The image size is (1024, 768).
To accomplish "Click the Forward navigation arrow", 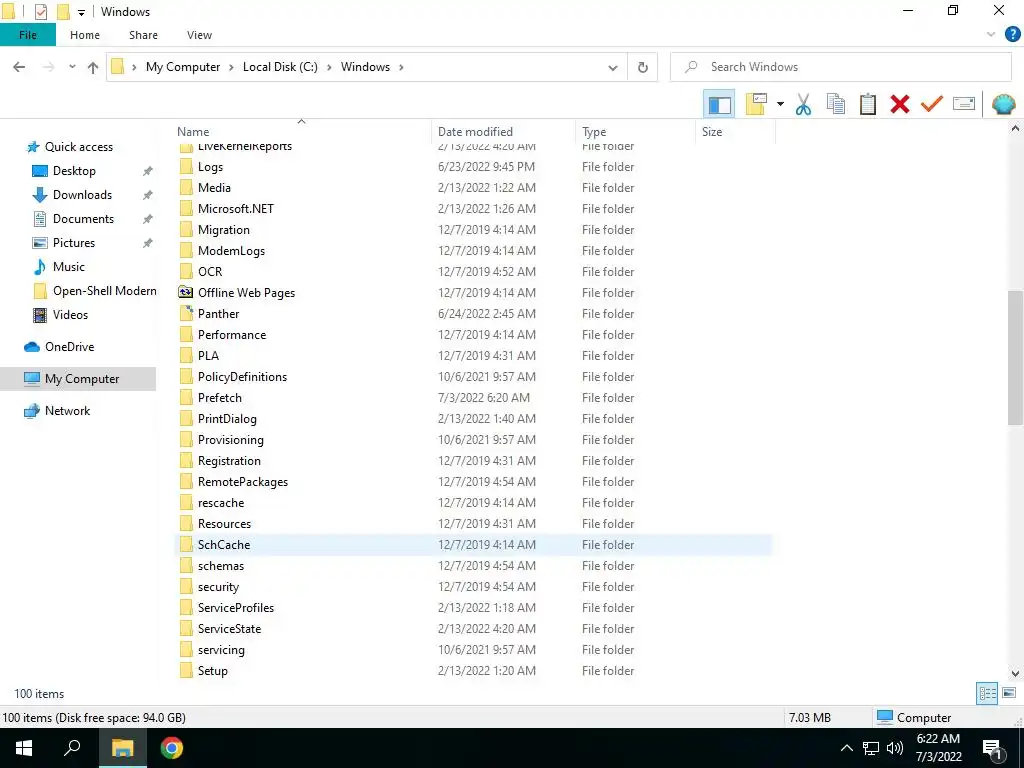I will point(48,67).
